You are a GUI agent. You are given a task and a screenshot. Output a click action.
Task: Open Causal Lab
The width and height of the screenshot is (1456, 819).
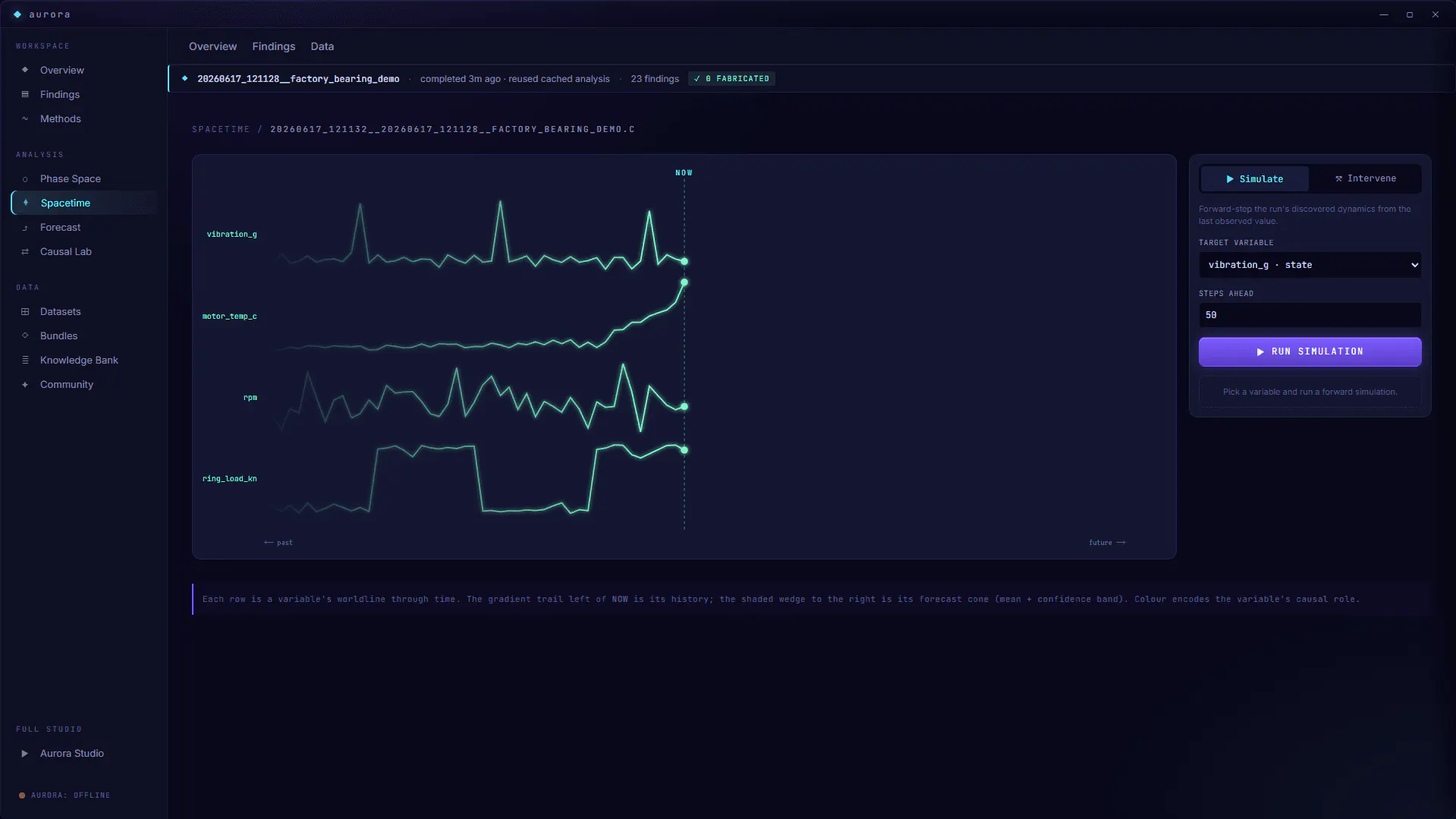pyautogui.click(x=85, y=251)
